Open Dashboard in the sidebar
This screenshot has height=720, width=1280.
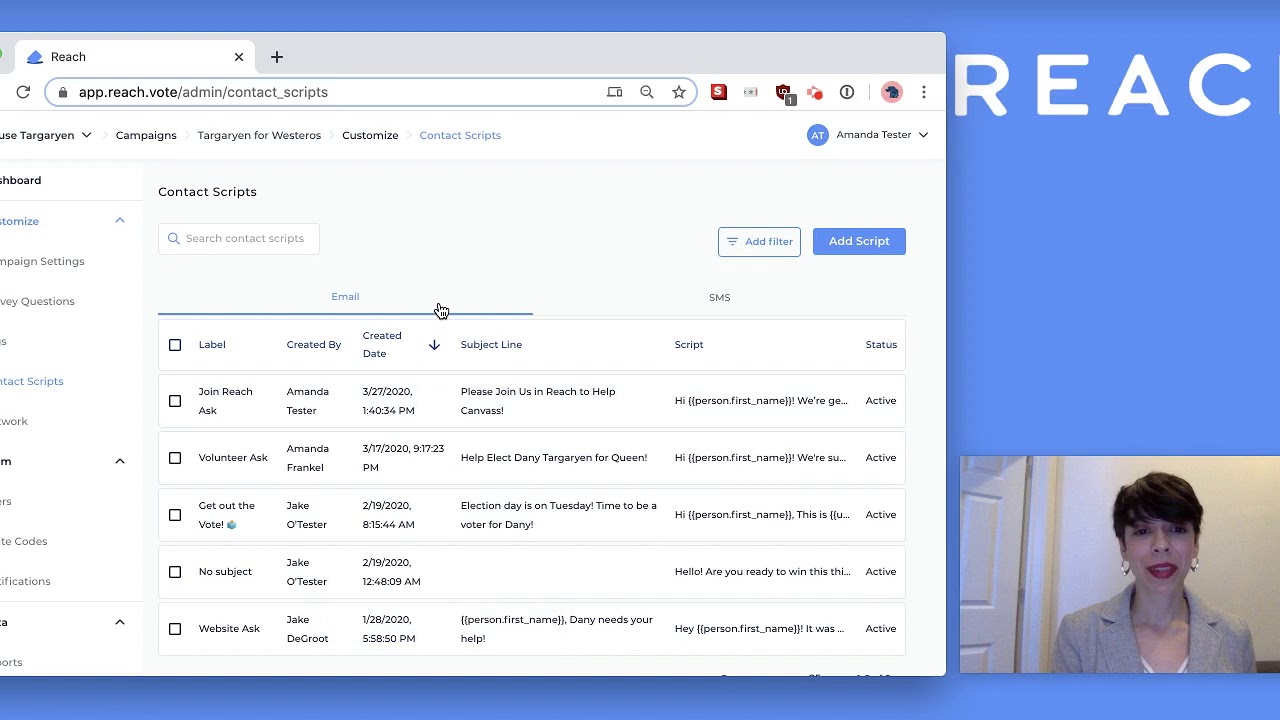click(20, 180)
